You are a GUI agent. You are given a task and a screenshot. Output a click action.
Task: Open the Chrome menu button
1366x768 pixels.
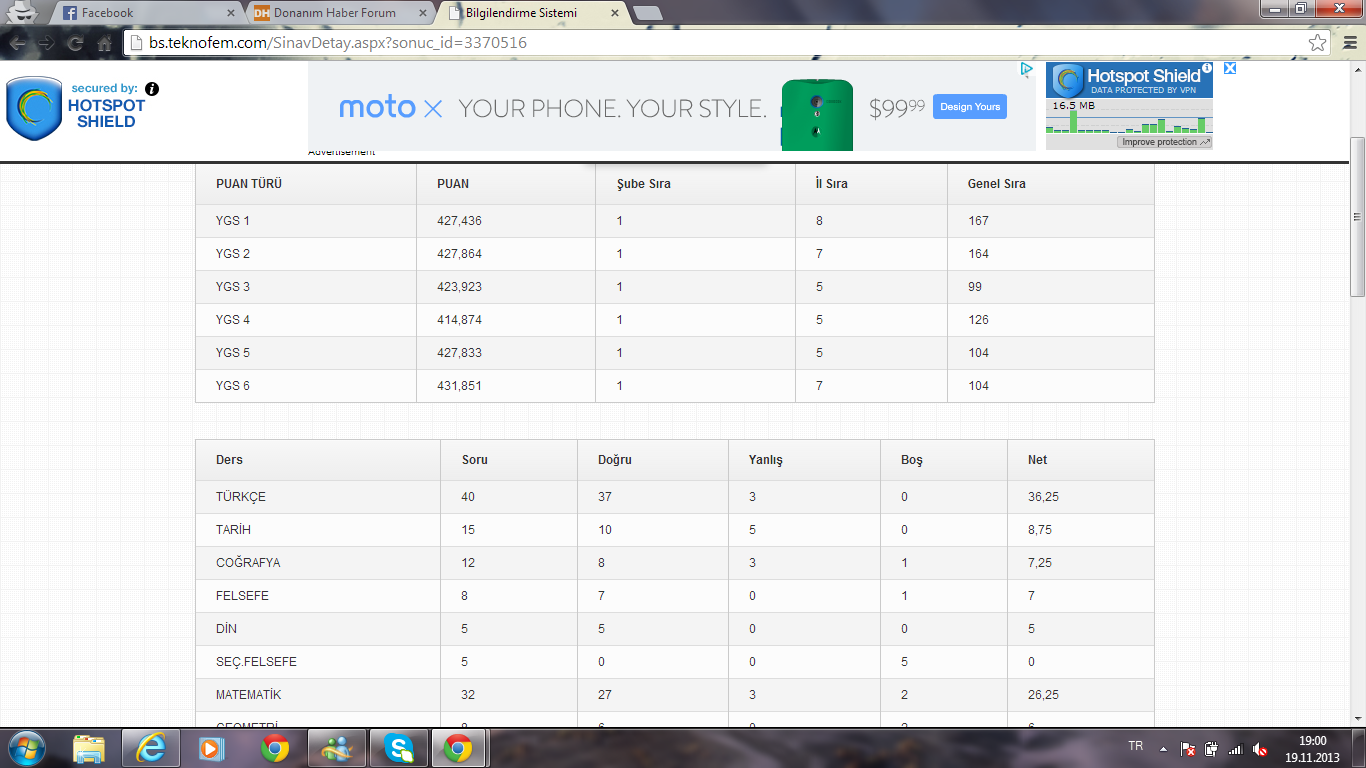pos(1347,43)
